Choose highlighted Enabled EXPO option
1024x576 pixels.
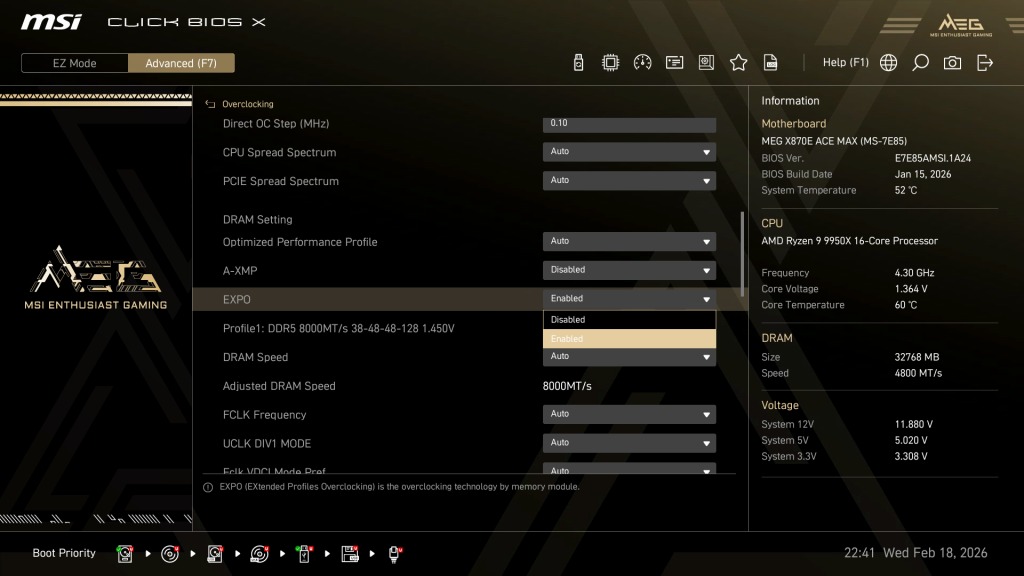[629, 338]
